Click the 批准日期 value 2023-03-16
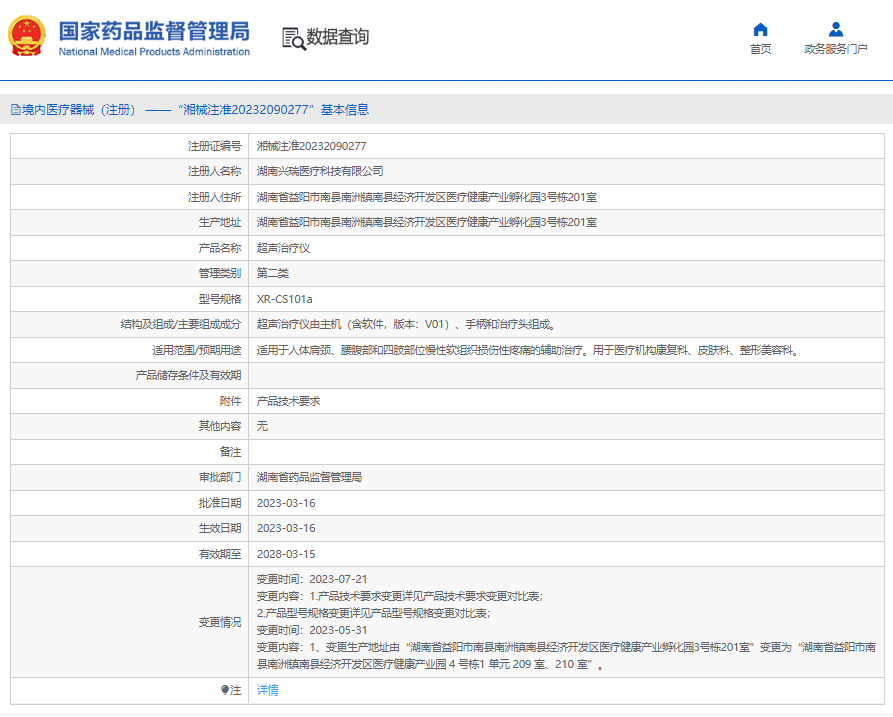Screen dimensions: 893x717 tap(286, 503)
